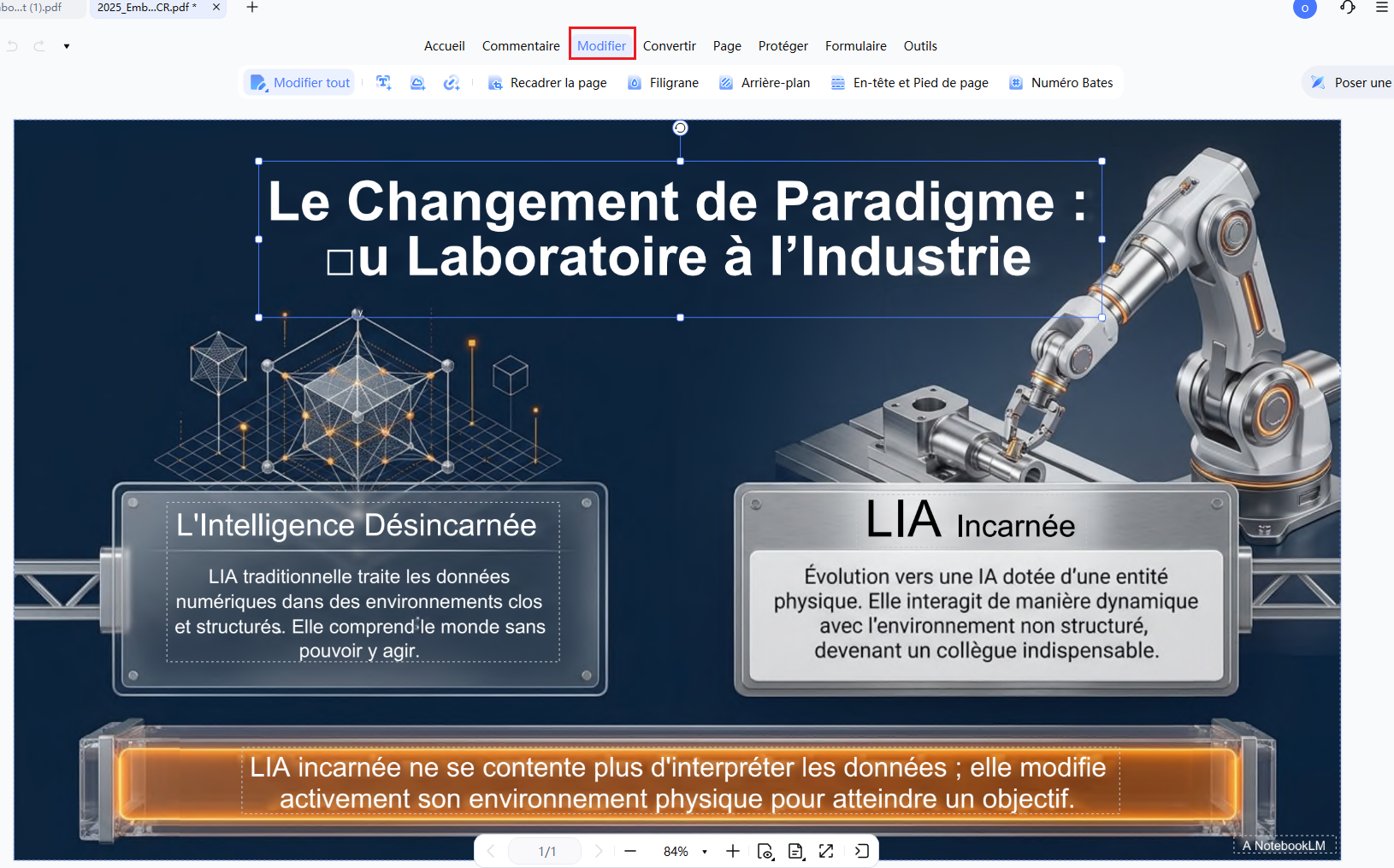The width and height of the screenshot is (1394, 868).
Task: Click Recadrer la page button
Action: tap(547, 83)
